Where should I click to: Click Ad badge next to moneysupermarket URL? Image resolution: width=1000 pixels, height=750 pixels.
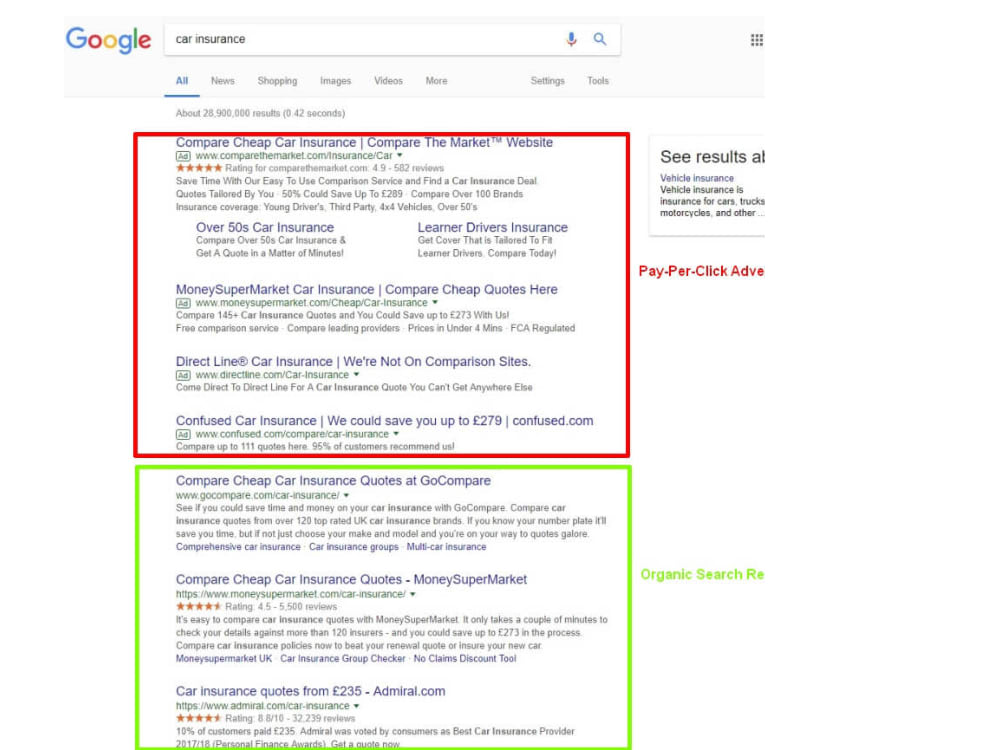183,304
